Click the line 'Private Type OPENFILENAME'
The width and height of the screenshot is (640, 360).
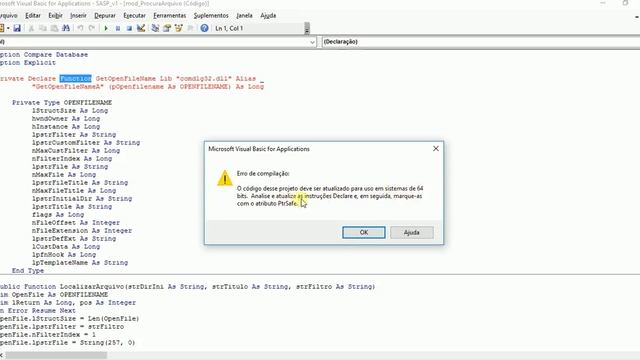62,102
